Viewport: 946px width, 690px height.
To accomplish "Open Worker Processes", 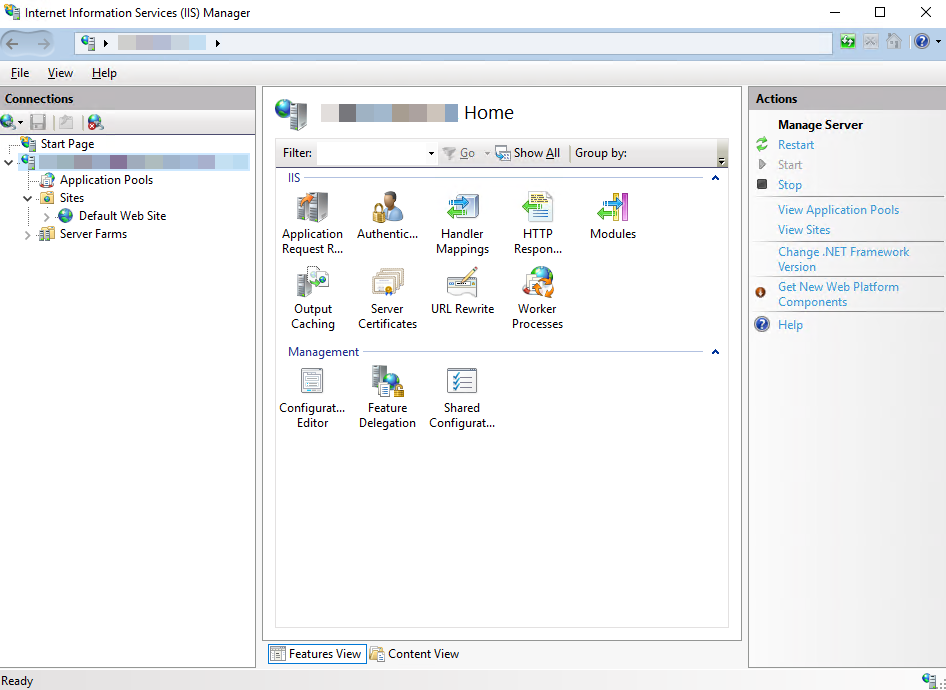I will [537, 297].
